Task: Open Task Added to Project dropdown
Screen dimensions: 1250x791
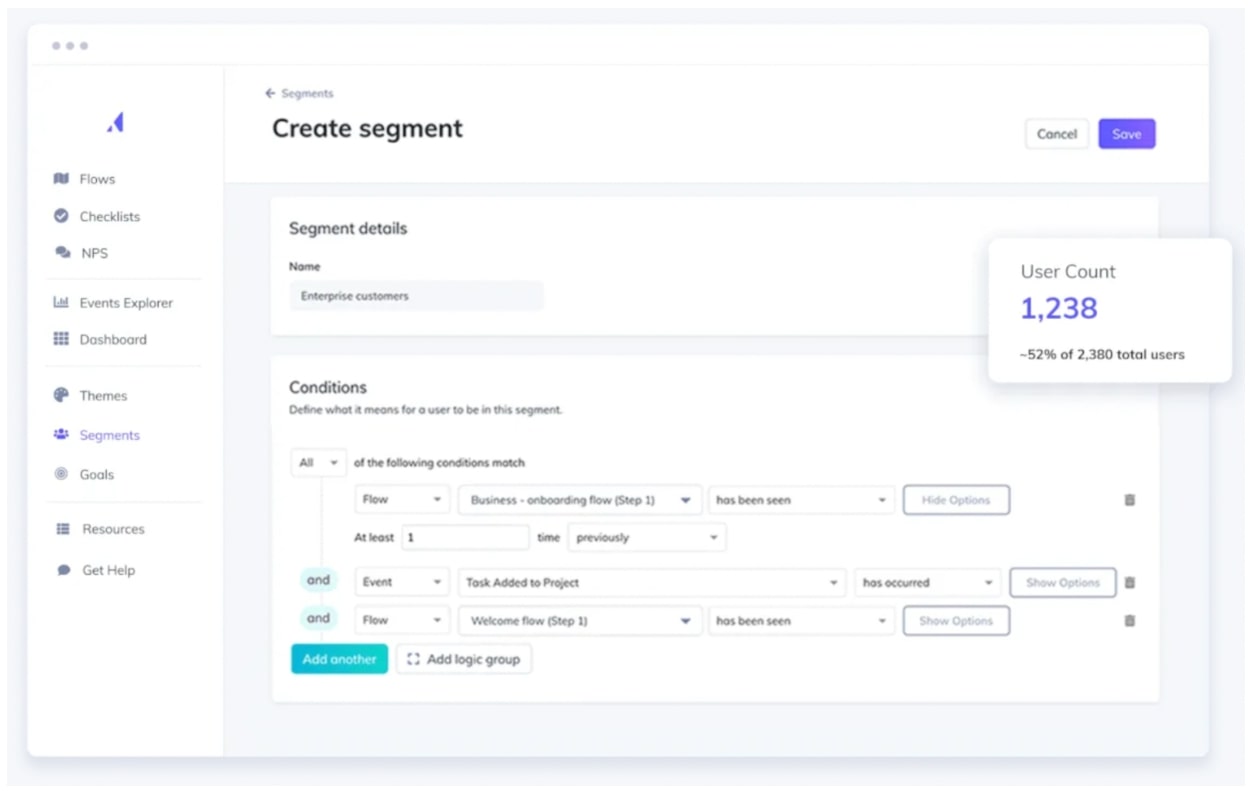Action: (652, 583)
